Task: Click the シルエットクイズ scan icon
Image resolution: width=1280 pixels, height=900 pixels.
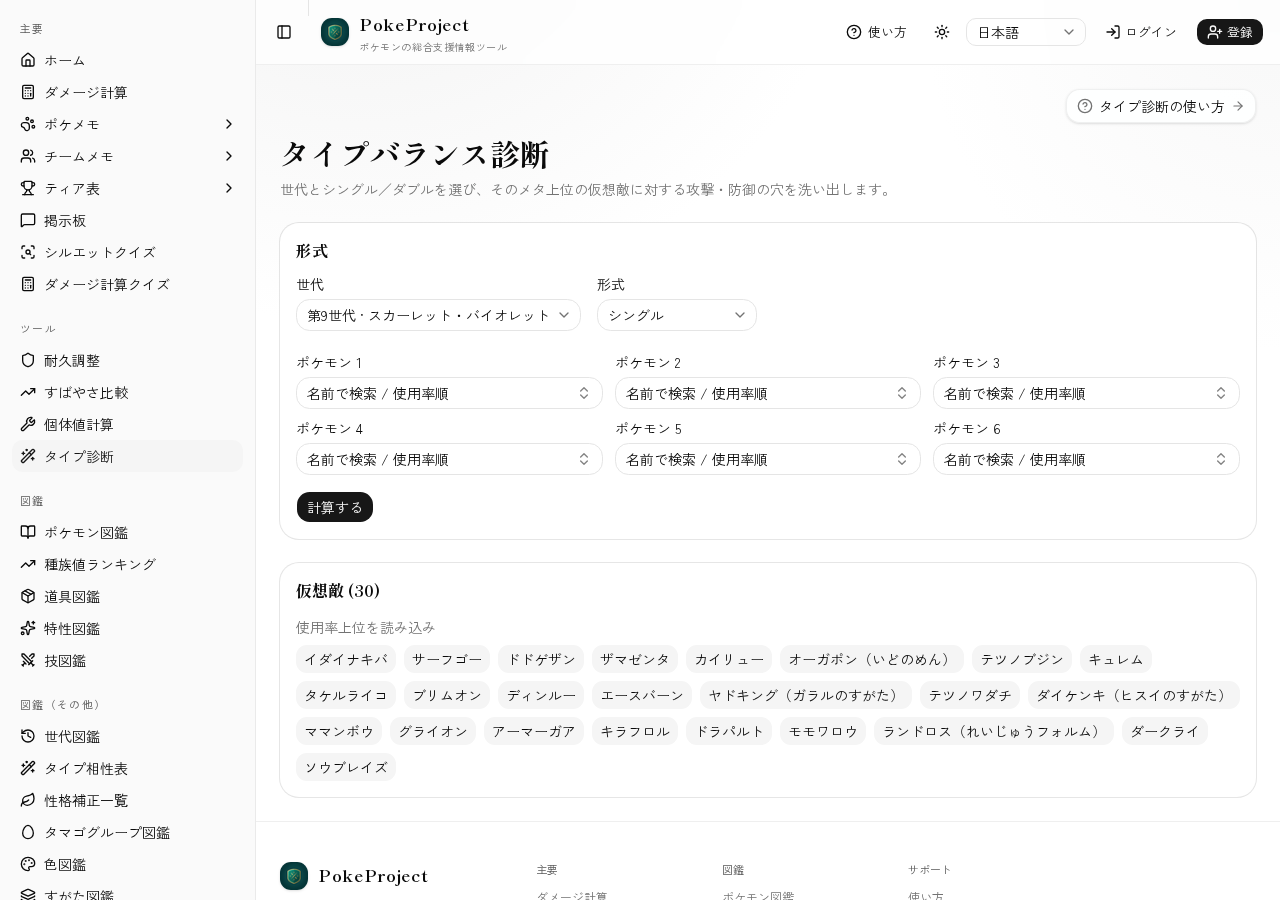Action: 28,252
